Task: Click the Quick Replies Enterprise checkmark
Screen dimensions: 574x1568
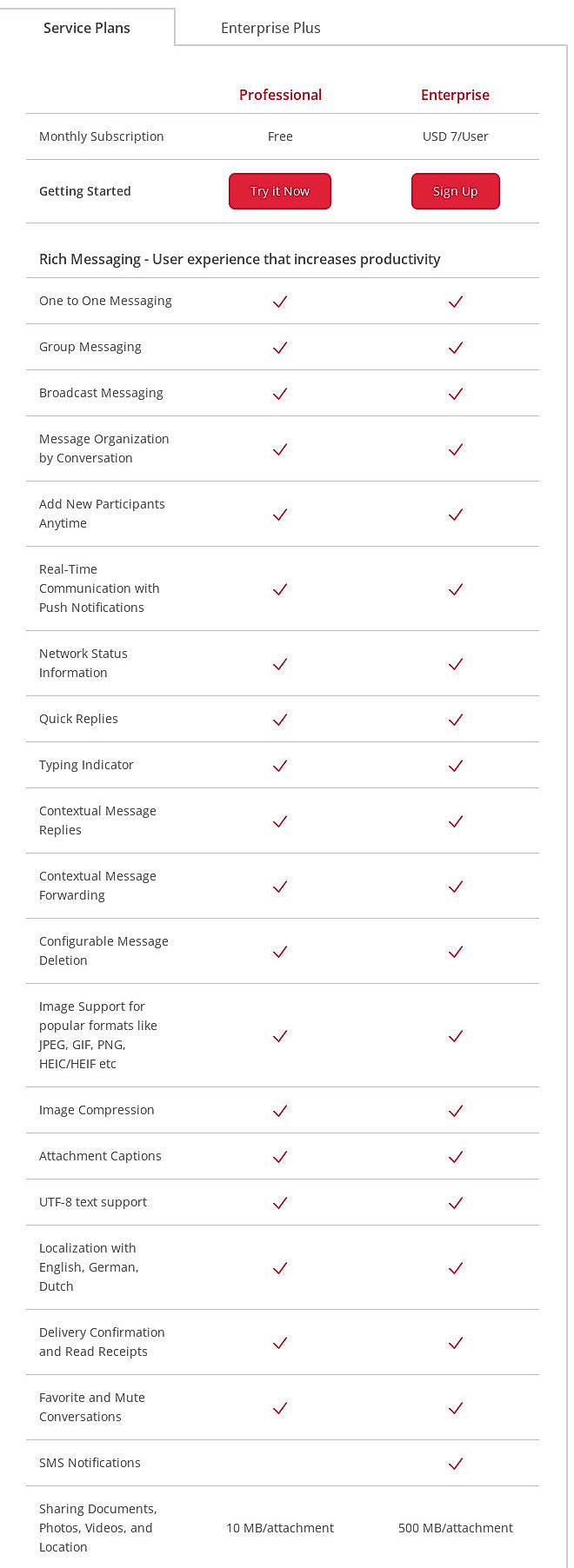Action: tap(455, 720)
